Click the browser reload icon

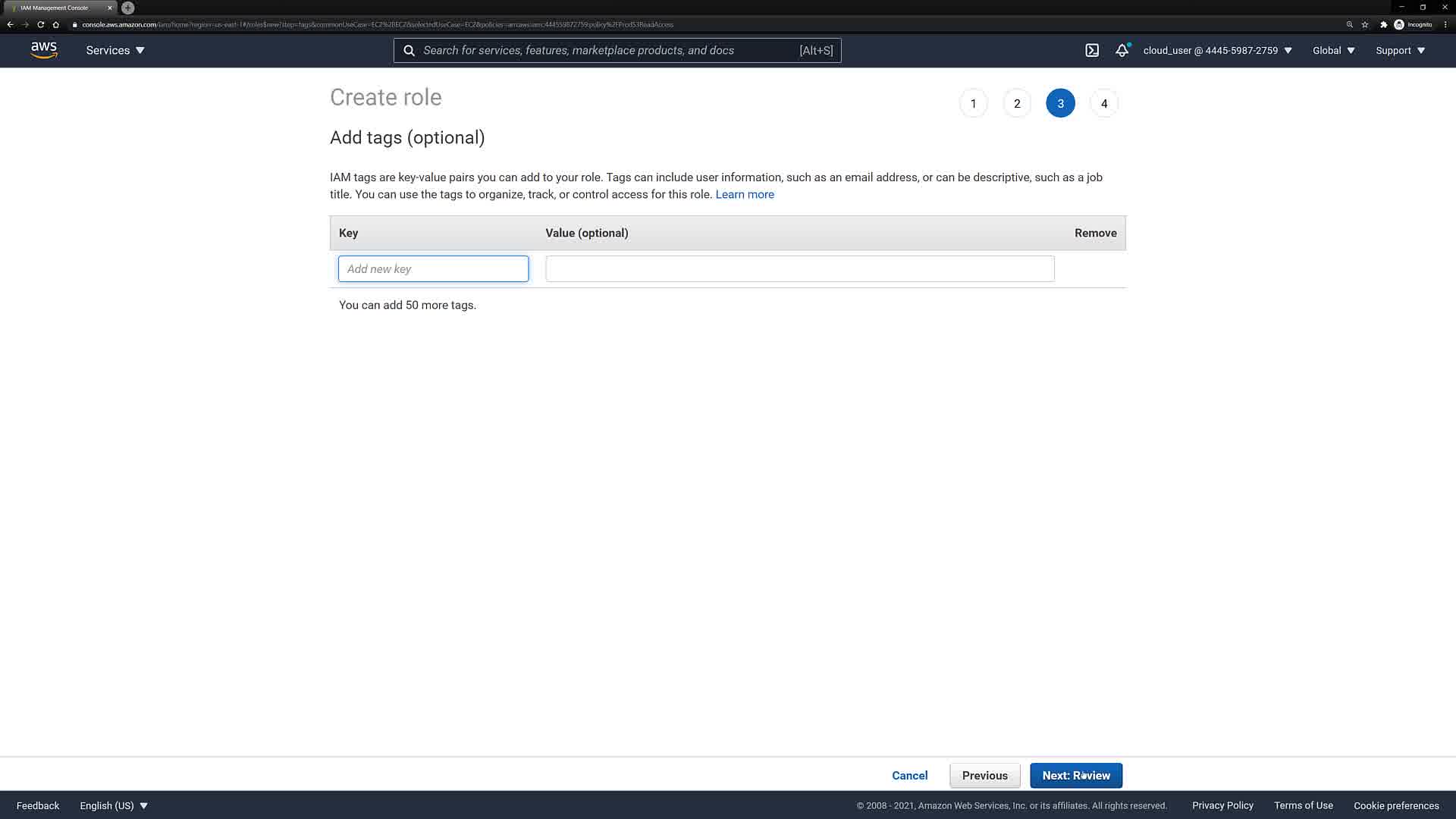click(41, 24)
